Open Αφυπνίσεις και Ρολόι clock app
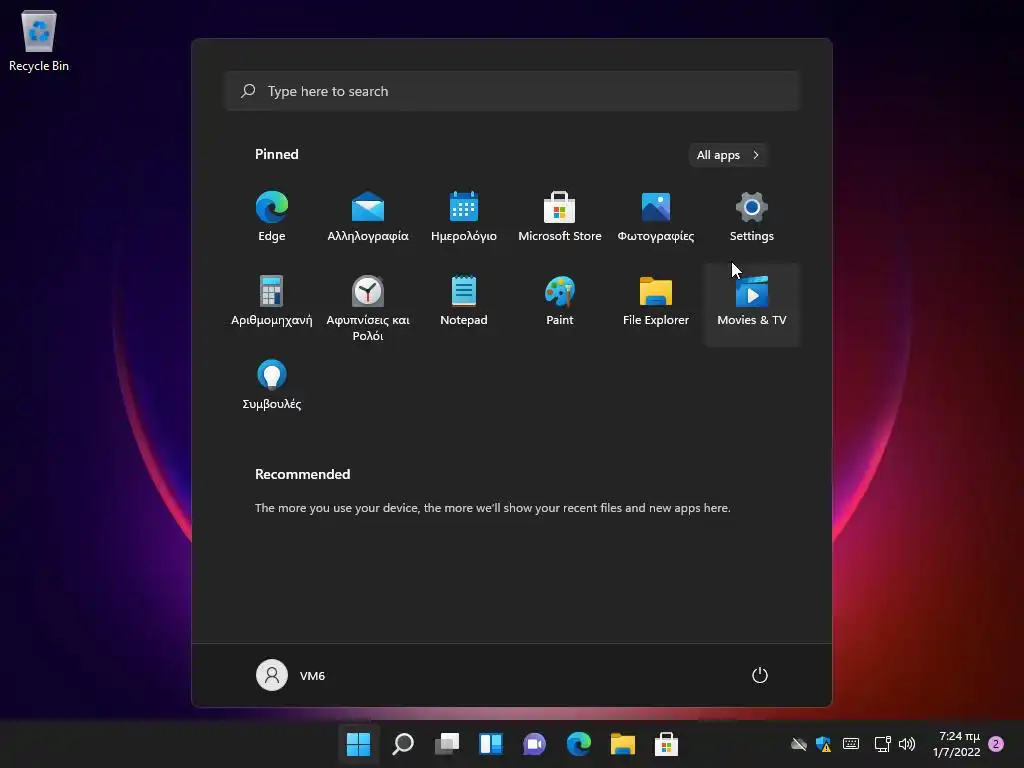The height and width of the screenshot is (768, 1024). 368,308
